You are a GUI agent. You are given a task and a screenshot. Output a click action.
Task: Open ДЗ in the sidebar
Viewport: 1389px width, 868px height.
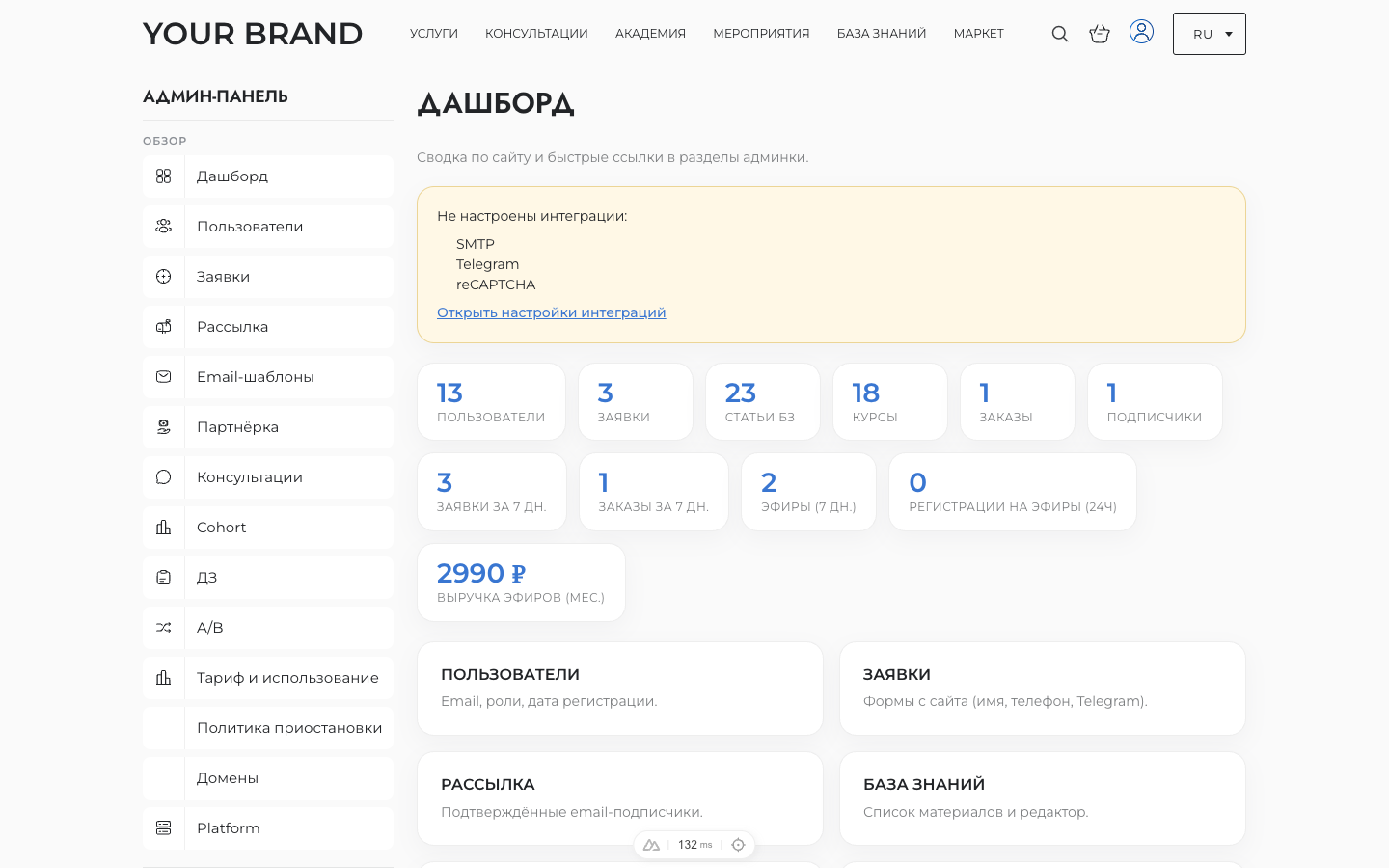(268, 578)
